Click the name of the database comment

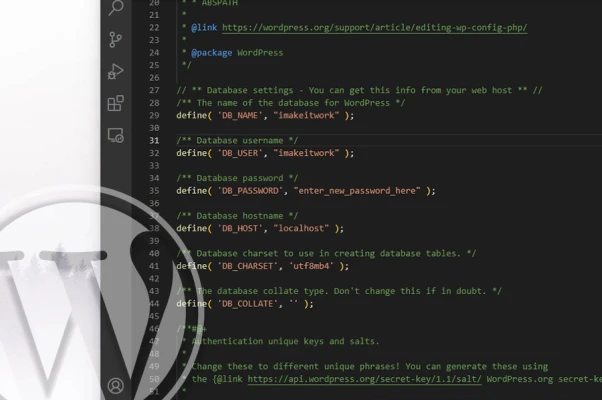[x=291, y=103]
